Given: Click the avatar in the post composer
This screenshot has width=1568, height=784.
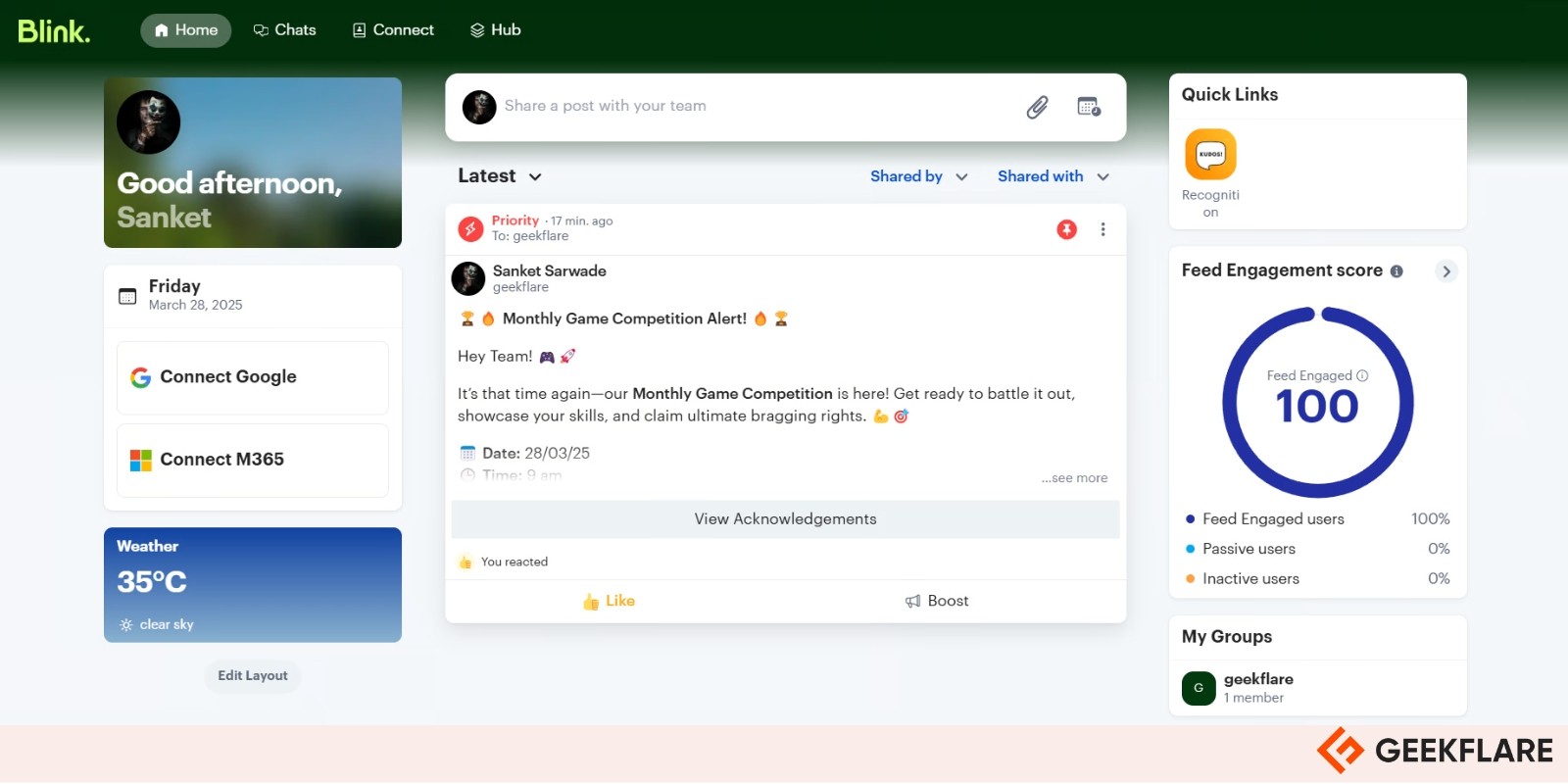Looking at the screenshot, I should [x=479, y=107].
